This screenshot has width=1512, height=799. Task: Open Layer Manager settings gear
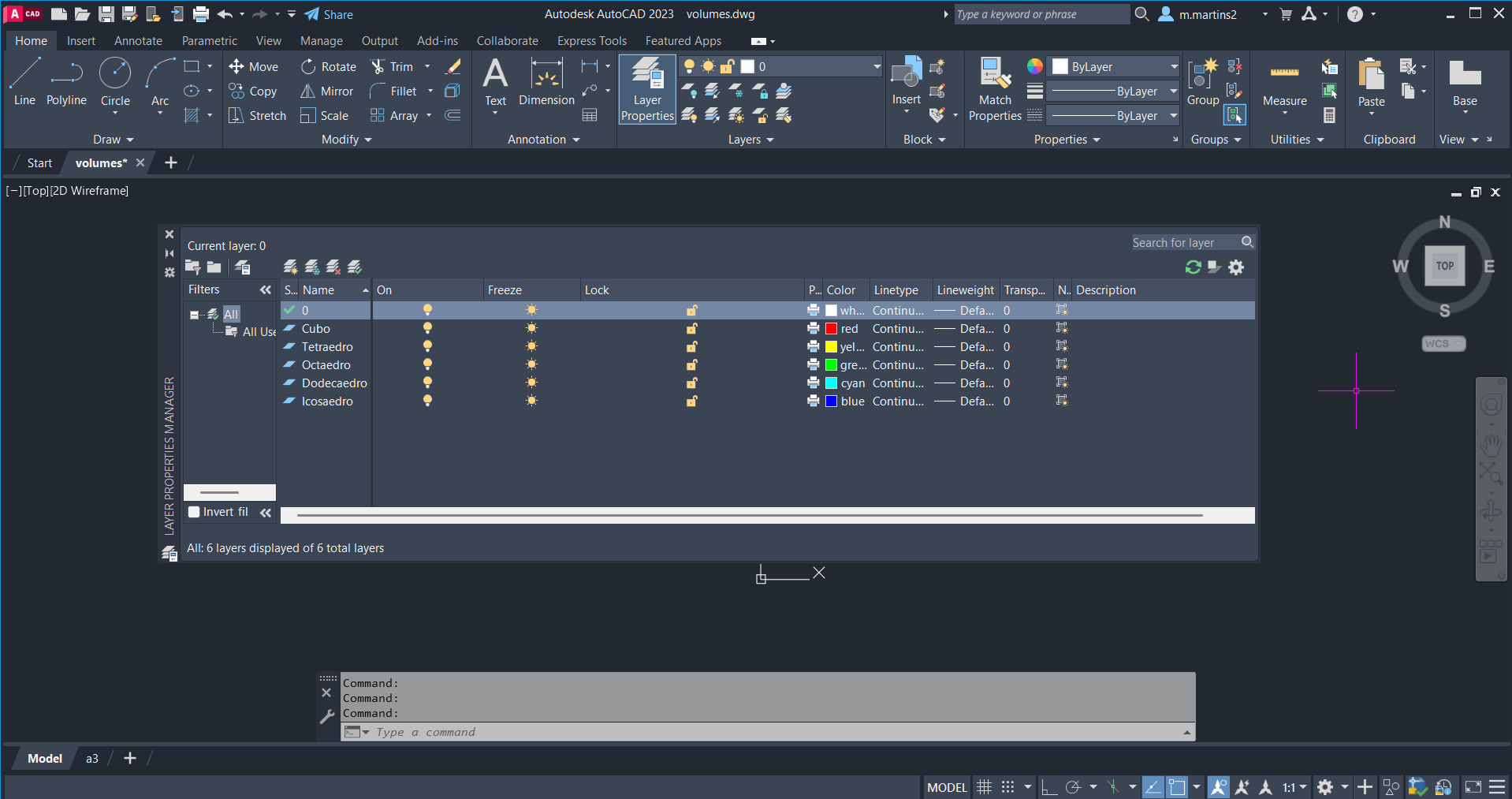tap(1236, 267)
